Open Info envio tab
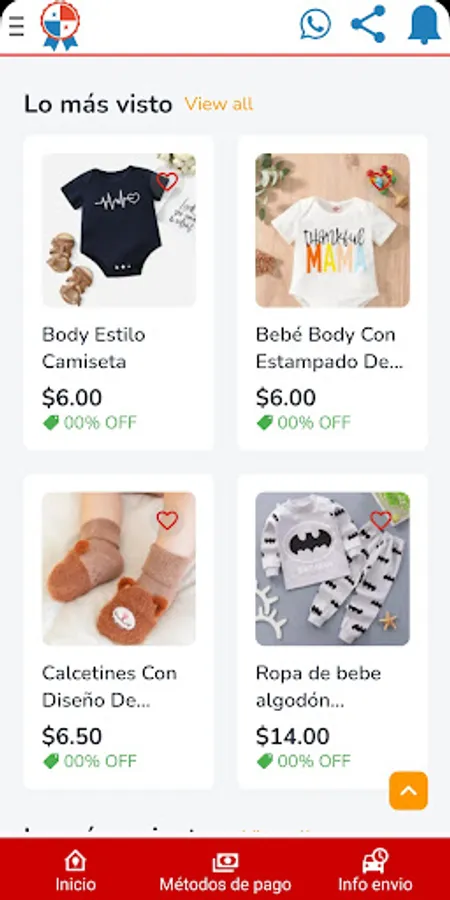 [x=375, y=870]
